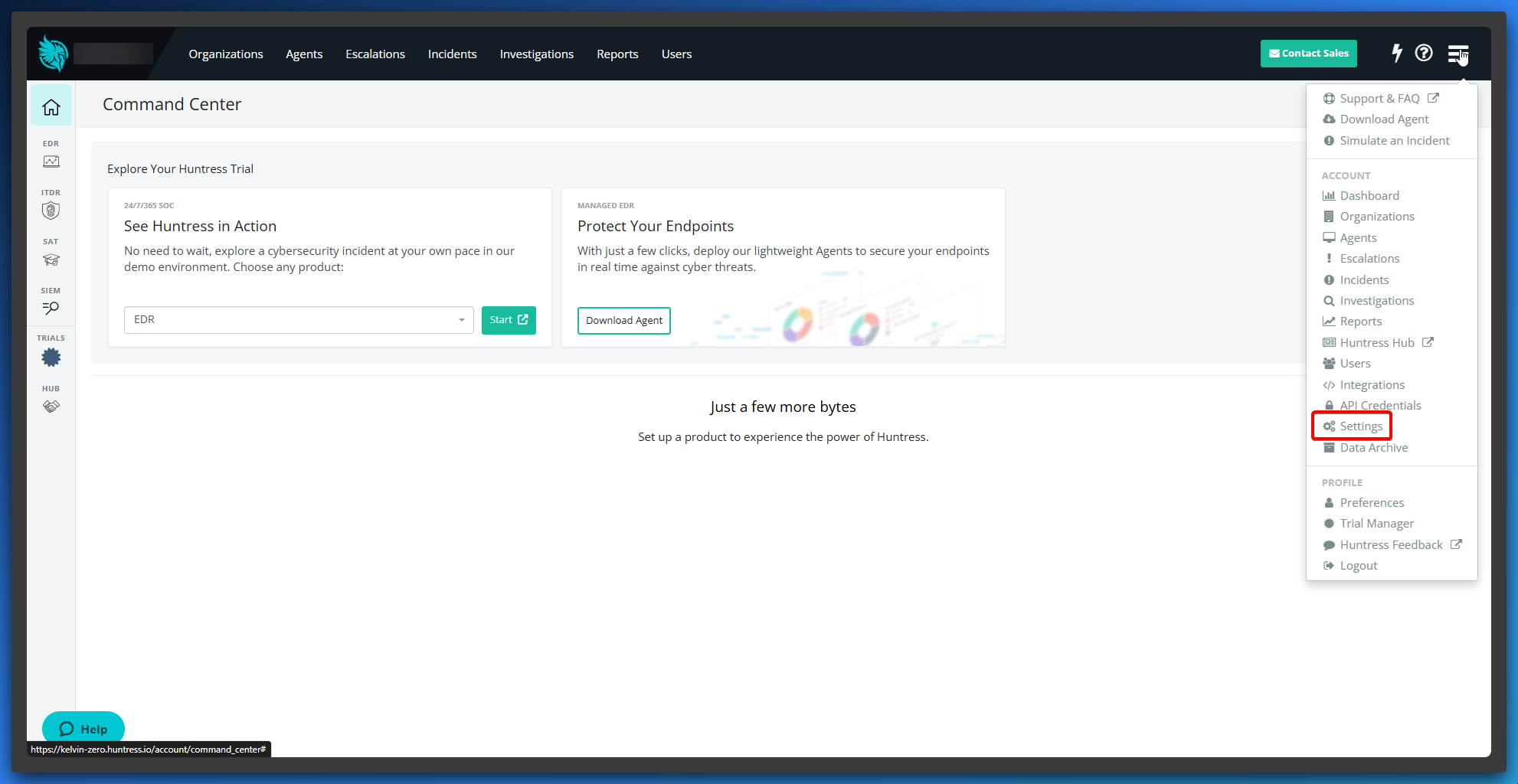
Task: Click the lightning bolt icon in header
Action: 1397,53
